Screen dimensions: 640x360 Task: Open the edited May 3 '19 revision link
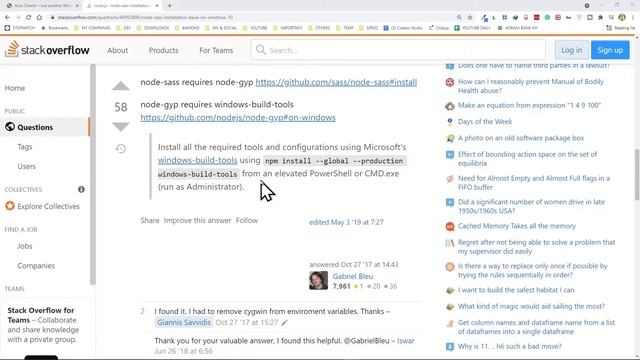(x=346, y=222)
